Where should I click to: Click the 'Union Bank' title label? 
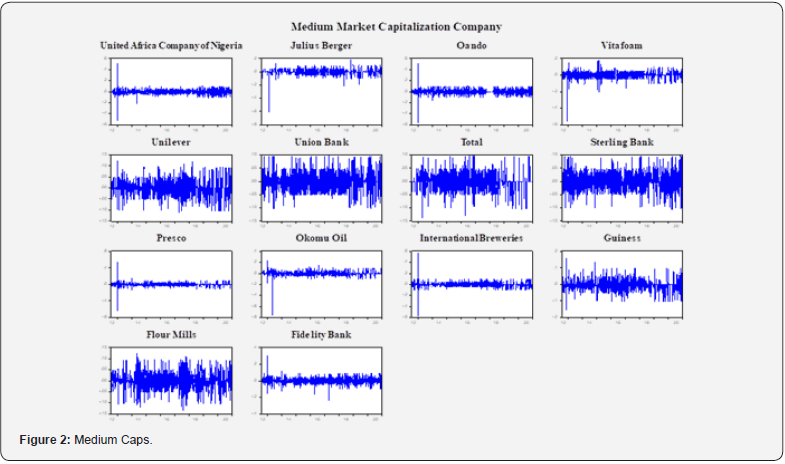coord(321,143)
